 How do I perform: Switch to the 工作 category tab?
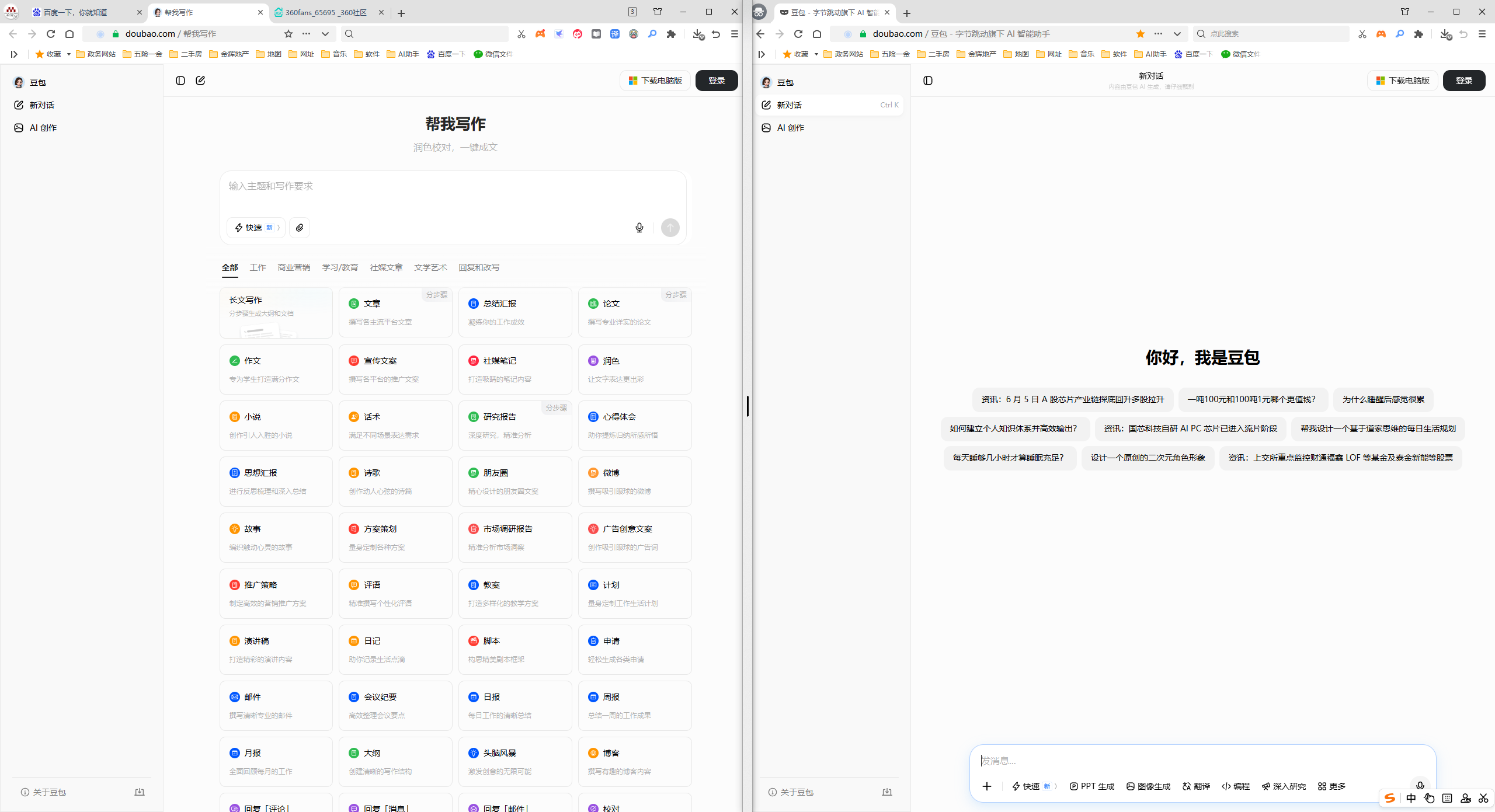click(x=258, y=267)
